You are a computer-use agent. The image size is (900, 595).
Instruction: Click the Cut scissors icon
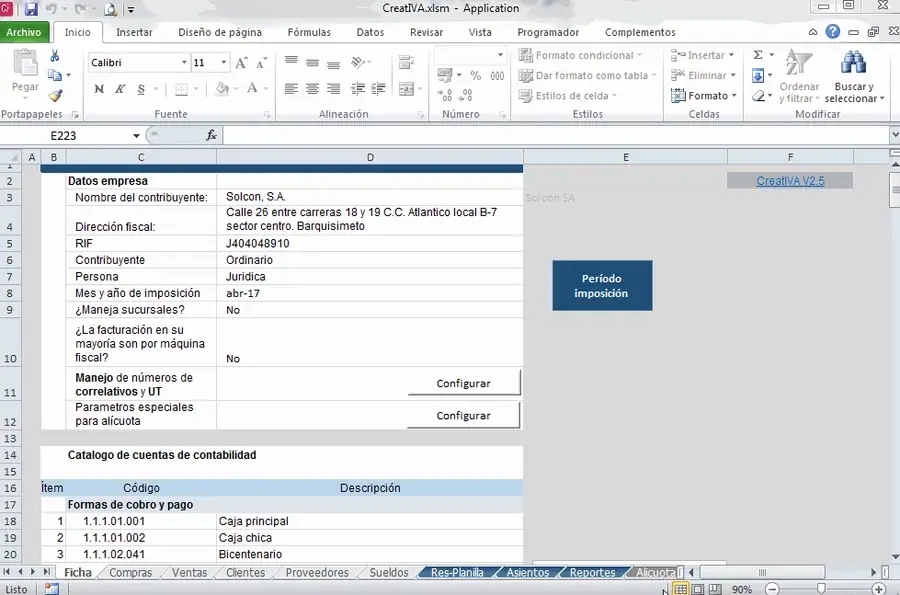[55, 56]
